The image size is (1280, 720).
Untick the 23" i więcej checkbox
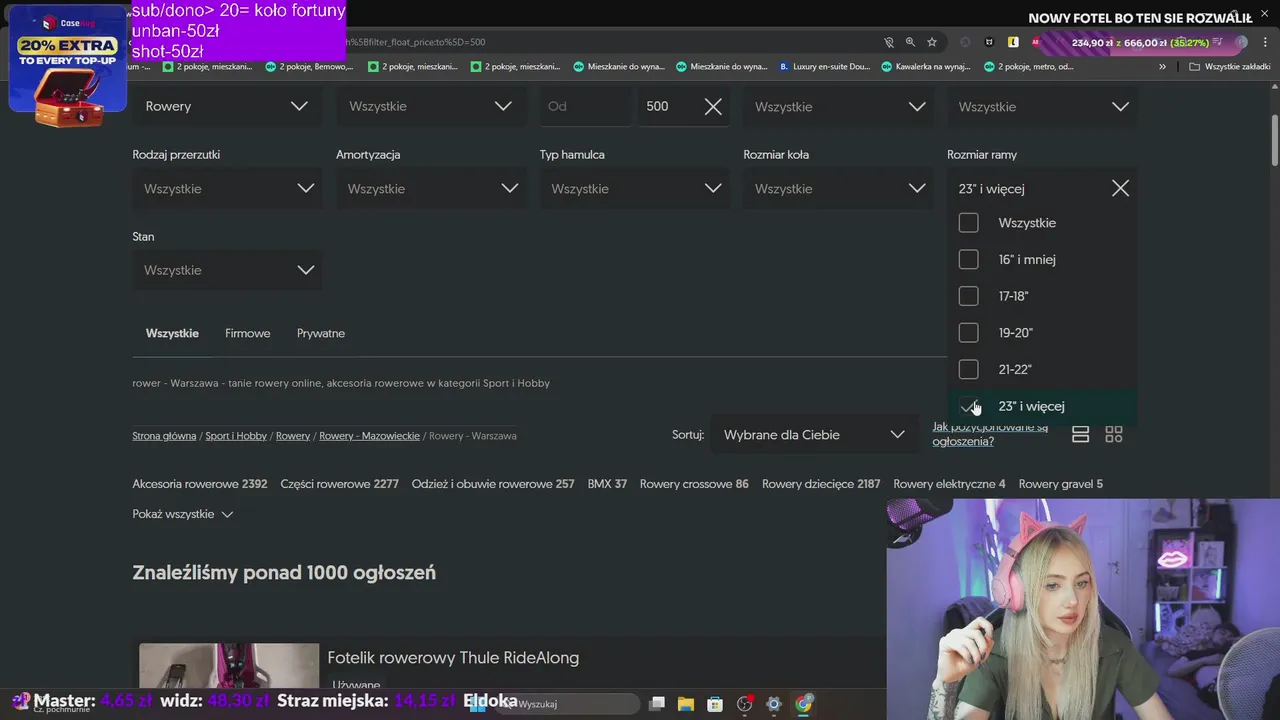[x=968, y=406]
